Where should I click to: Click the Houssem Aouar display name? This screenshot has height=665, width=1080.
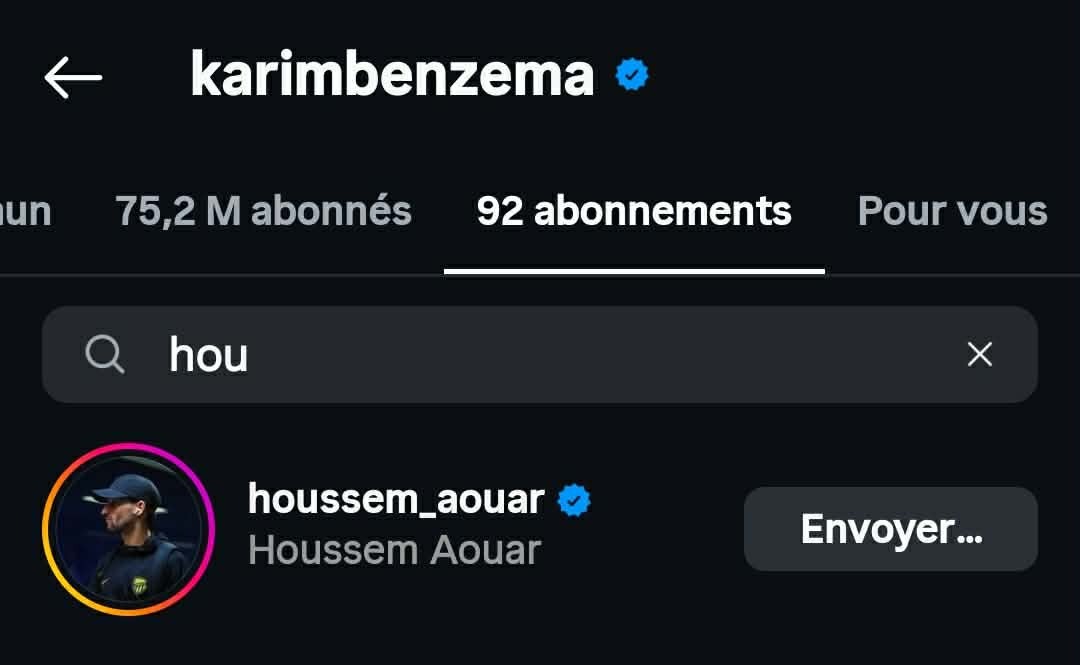[x=394, y=551]
